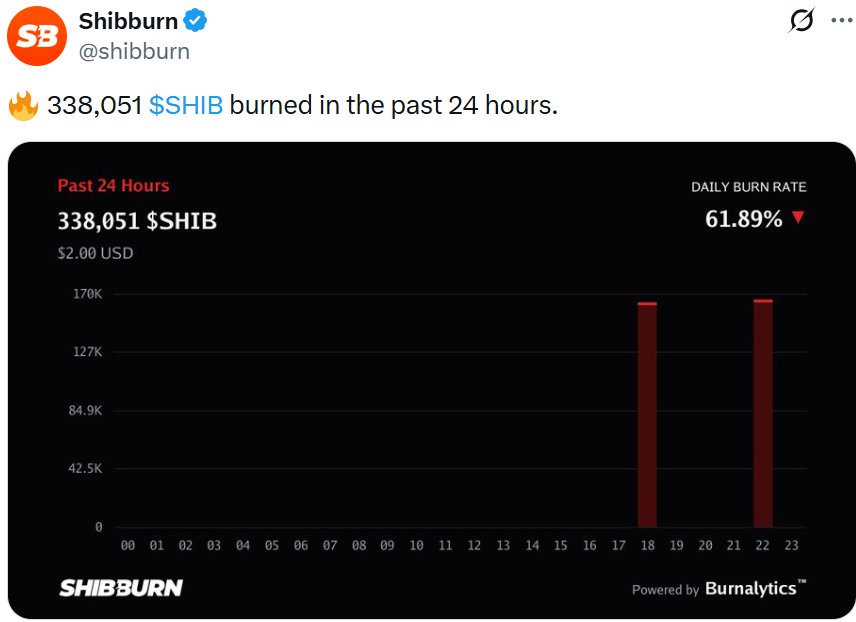Click the Past 24 Hours heading
This screenshot has width=856, height=622.
point(114,186)
